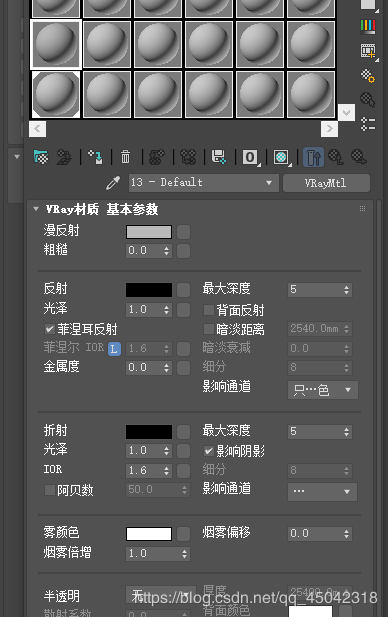Click the Video Color Check icon

tap(368, 26)
